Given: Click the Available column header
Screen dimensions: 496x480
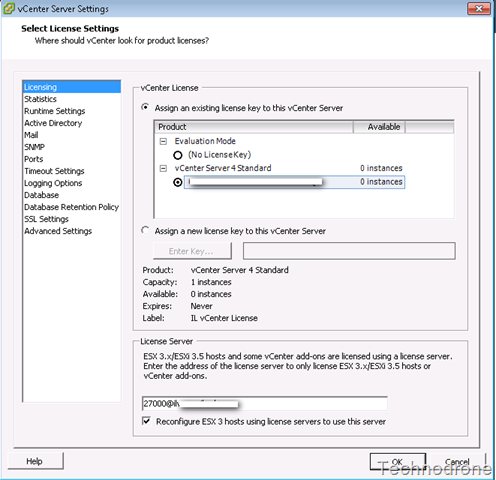Looking at the screenshot, I should point(379,127).
